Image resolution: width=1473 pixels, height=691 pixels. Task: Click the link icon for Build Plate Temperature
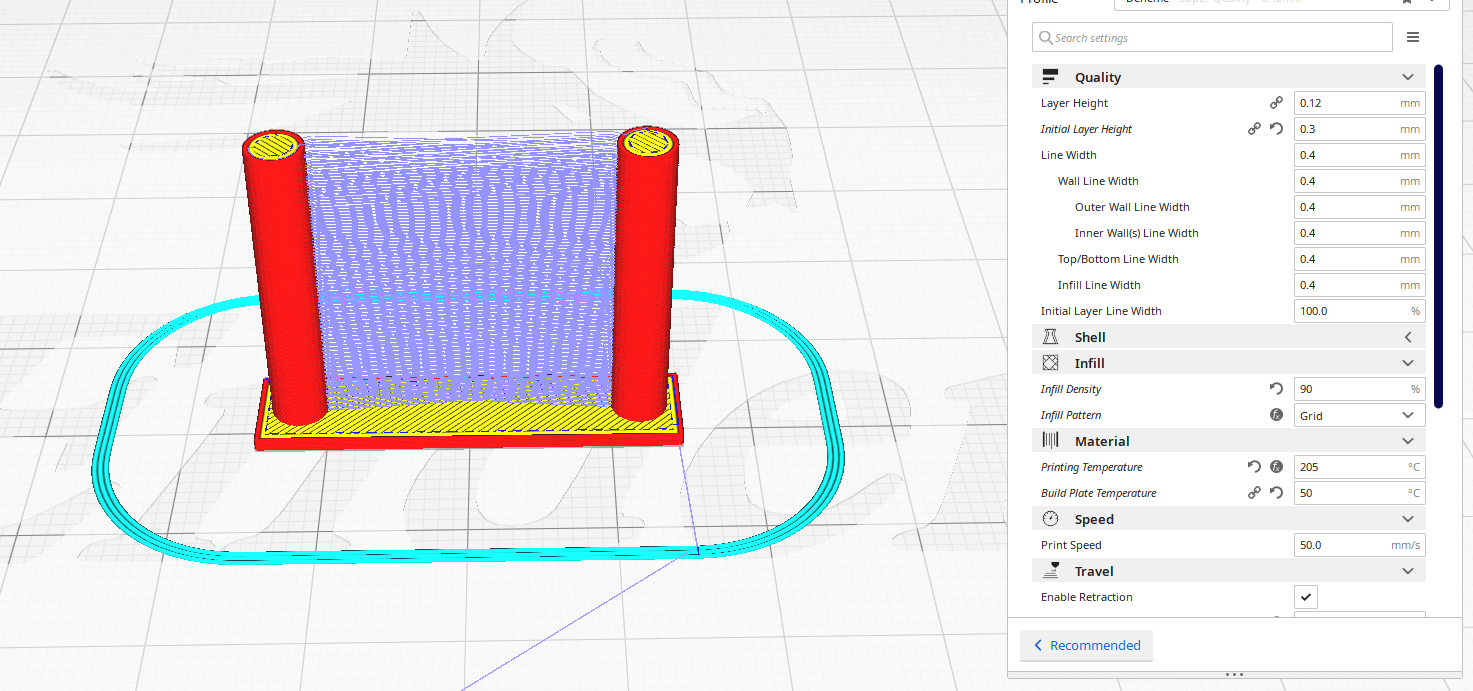click(x=1254, y=493)
